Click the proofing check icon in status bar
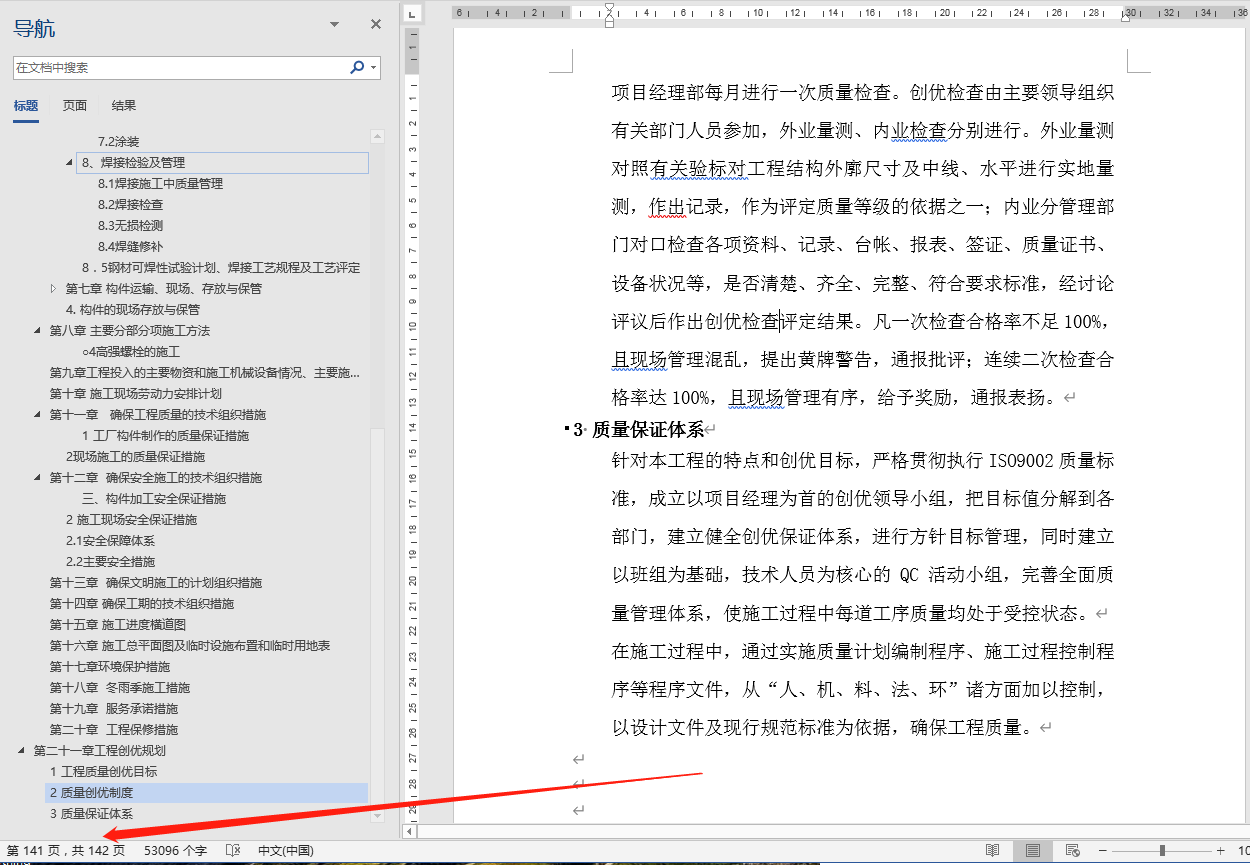This screenshot has width=1250, height=865. [x=233, y=850]
